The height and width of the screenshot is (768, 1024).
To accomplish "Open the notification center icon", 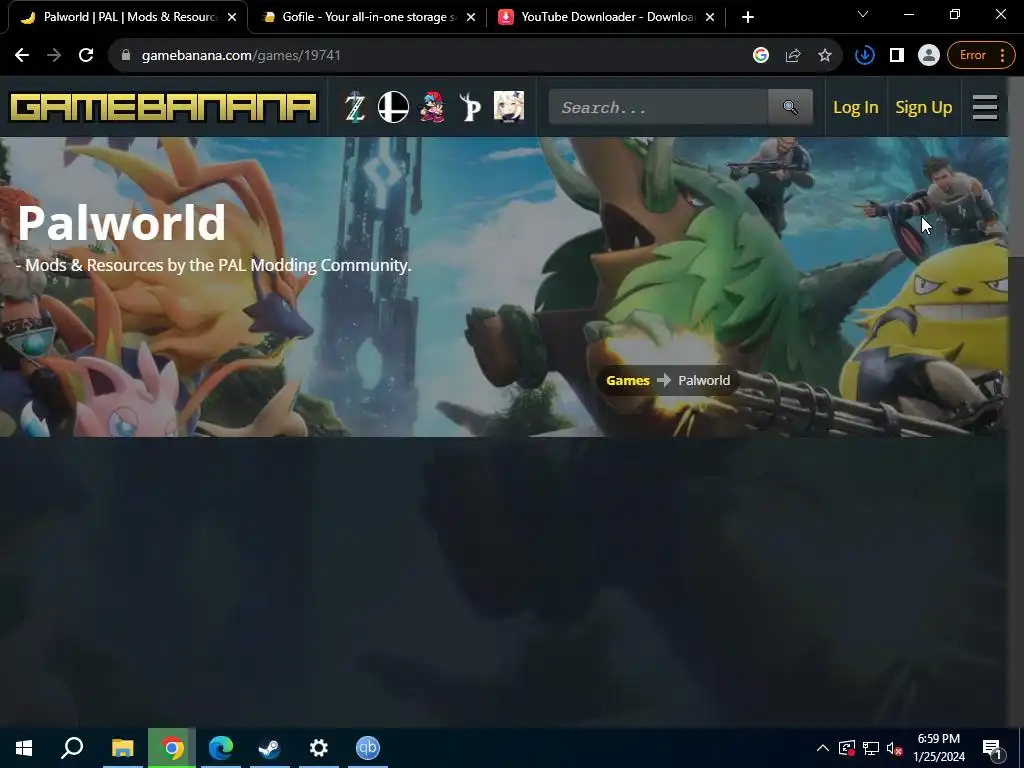I will pyautogui.click(x=992, y=748).
